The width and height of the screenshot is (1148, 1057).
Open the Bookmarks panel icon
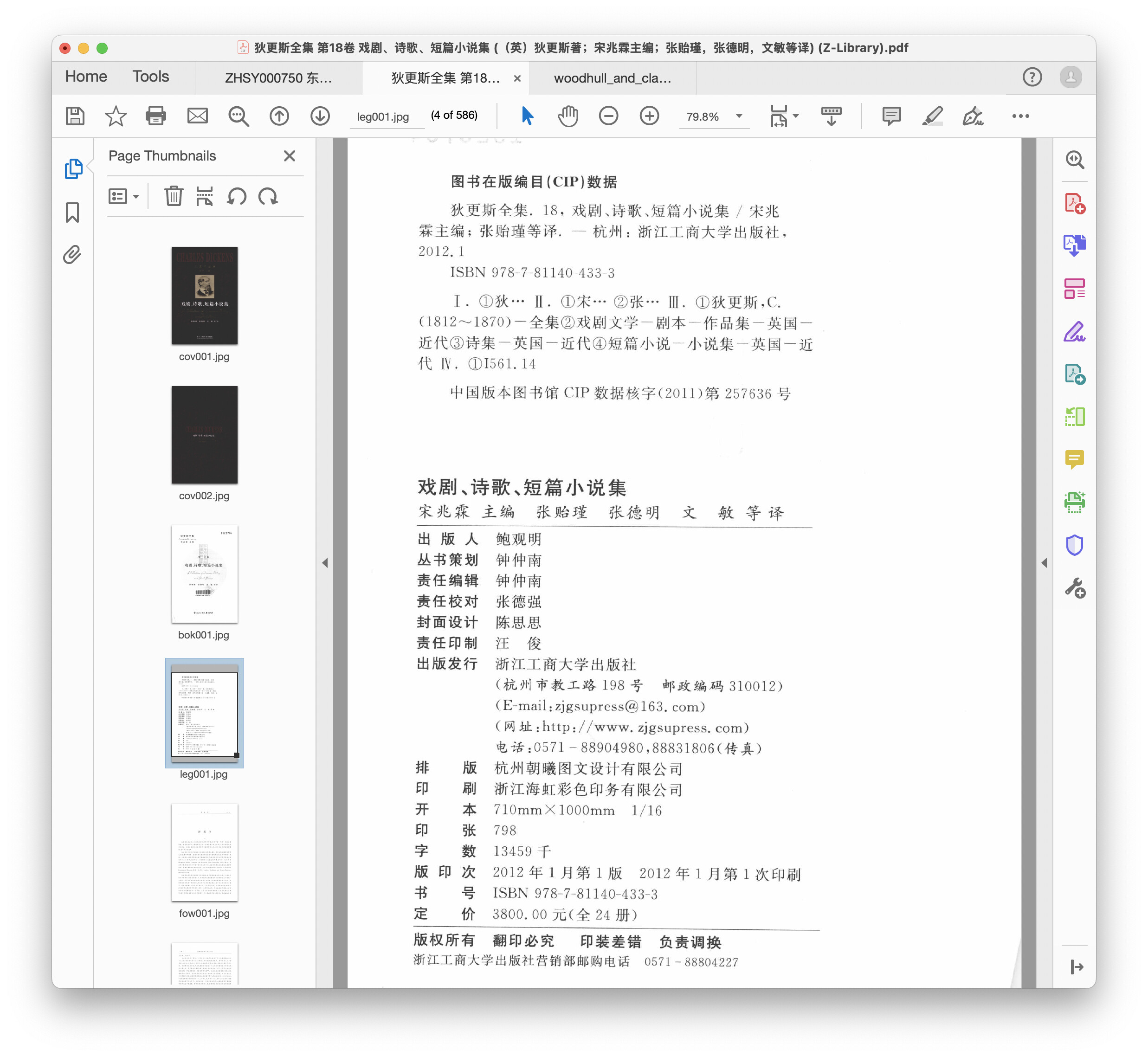[73, 212]
